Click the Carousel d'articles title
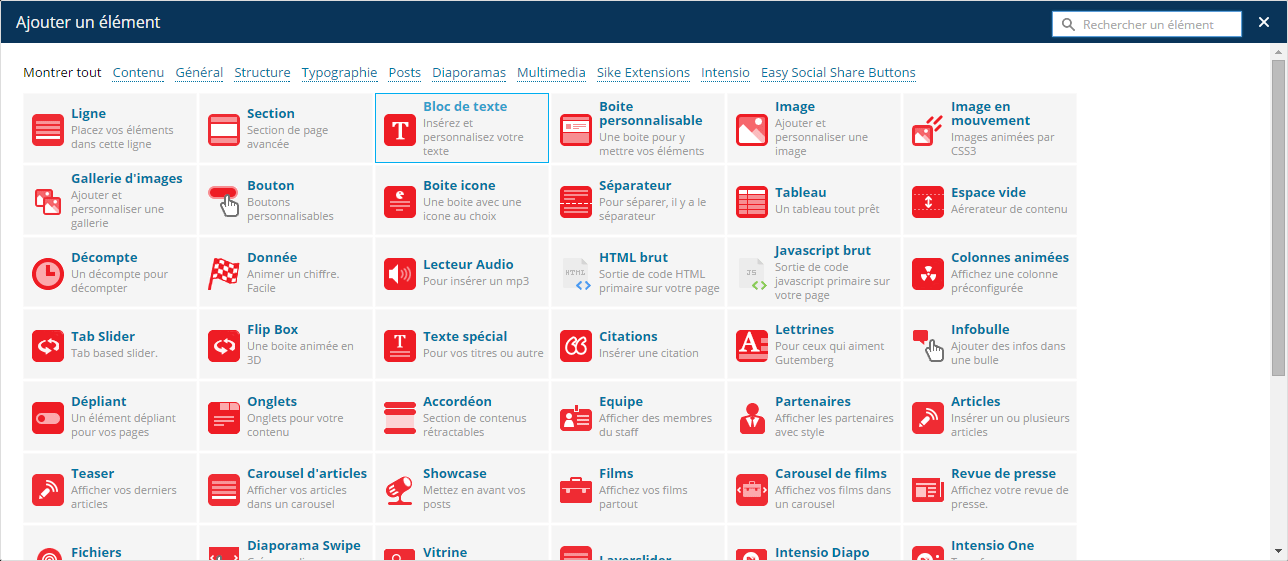1288x561 pixels. tap(307, 474)
